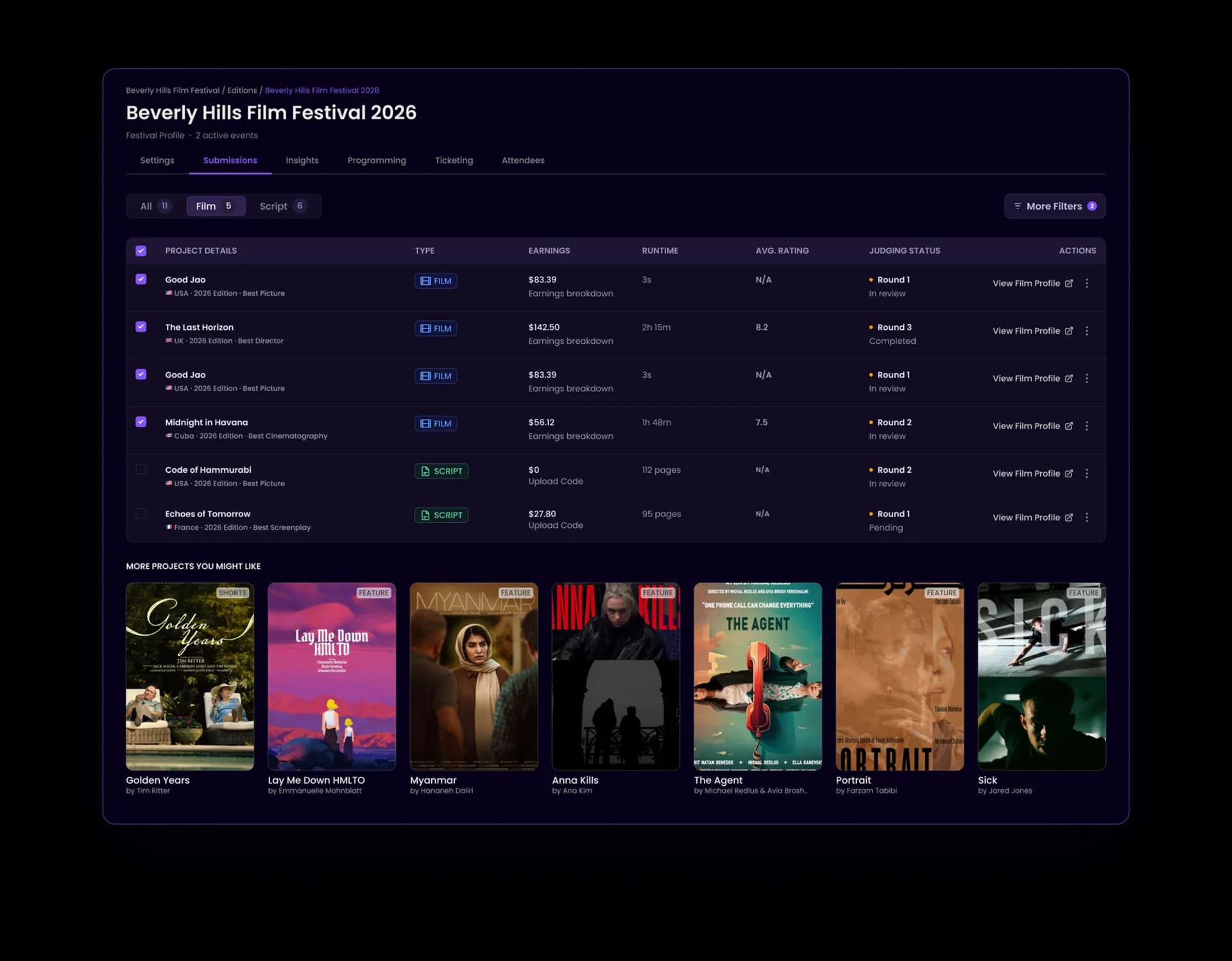Click Beverly Hills Film Festival breadcrumb root

[x=173, y=90]
